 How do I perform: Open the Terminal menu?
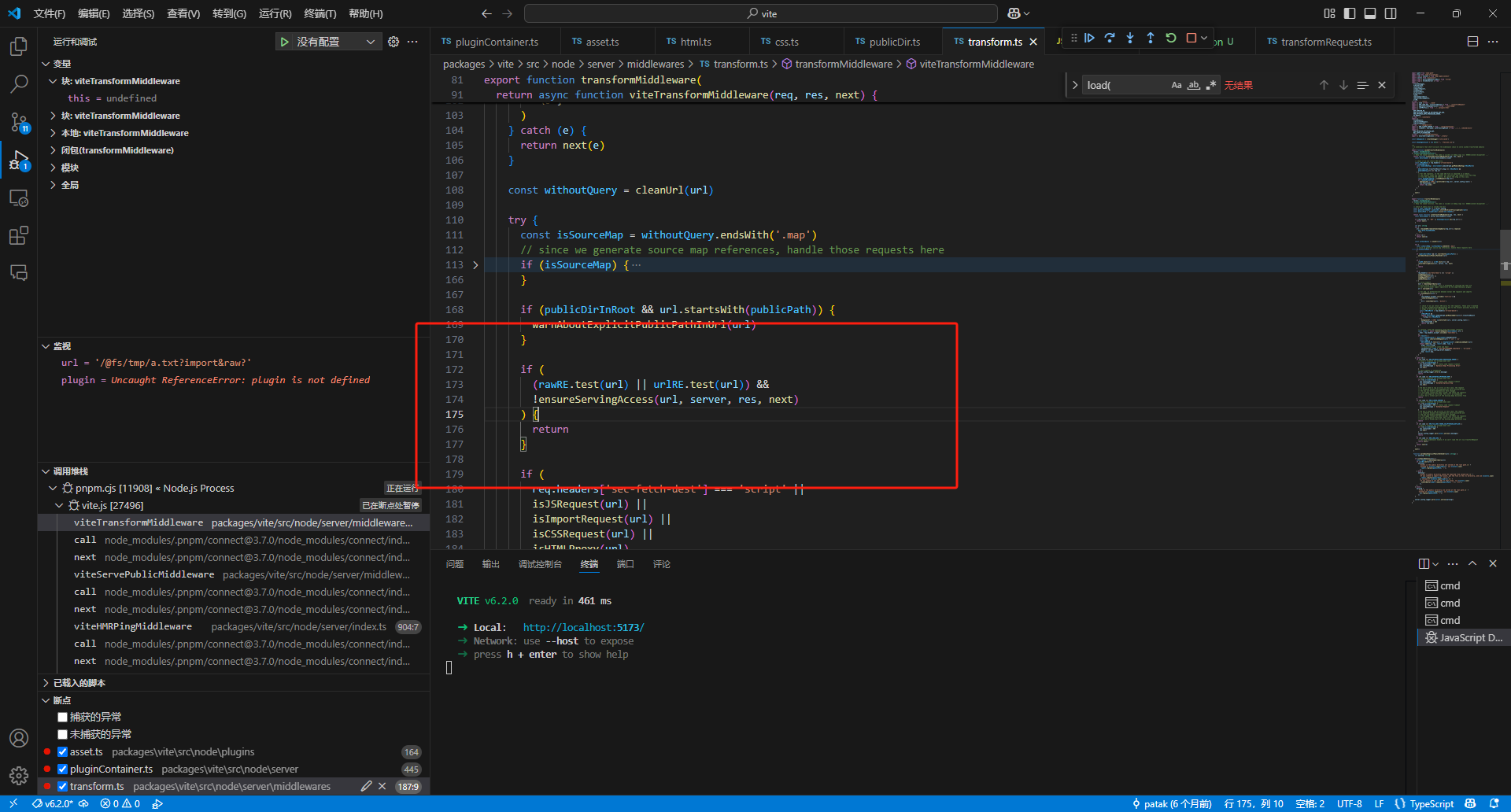point(320,13)
